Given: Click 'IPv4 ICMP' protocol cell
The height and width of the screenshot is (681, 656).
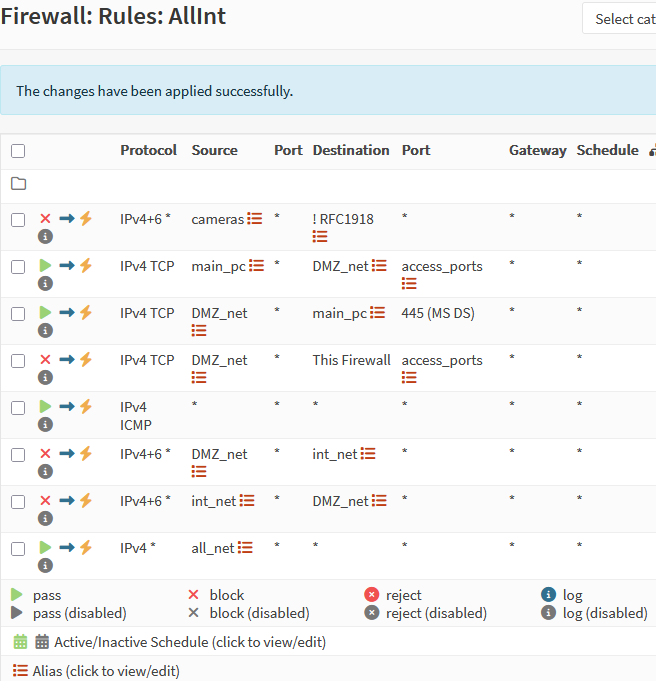Looking at the screenshot, I should coord(136,416).
